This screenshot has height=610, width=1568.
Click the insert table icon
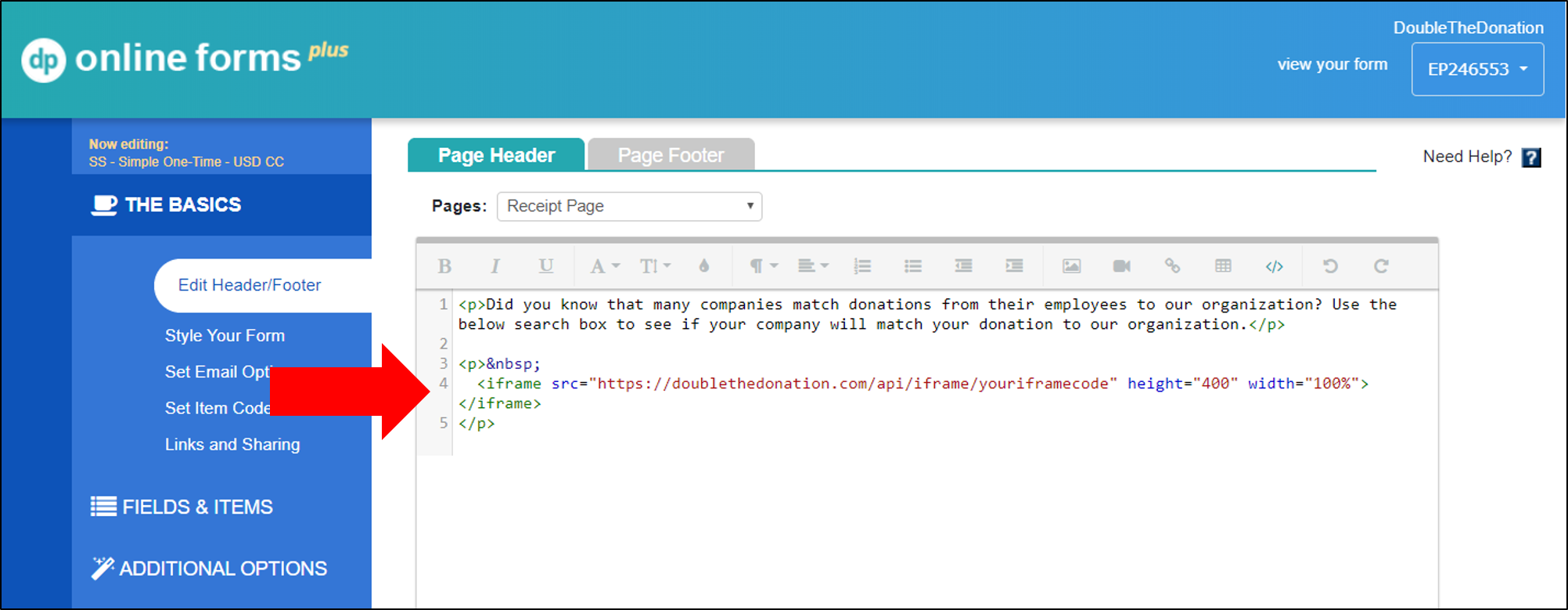pos(1223,266)
